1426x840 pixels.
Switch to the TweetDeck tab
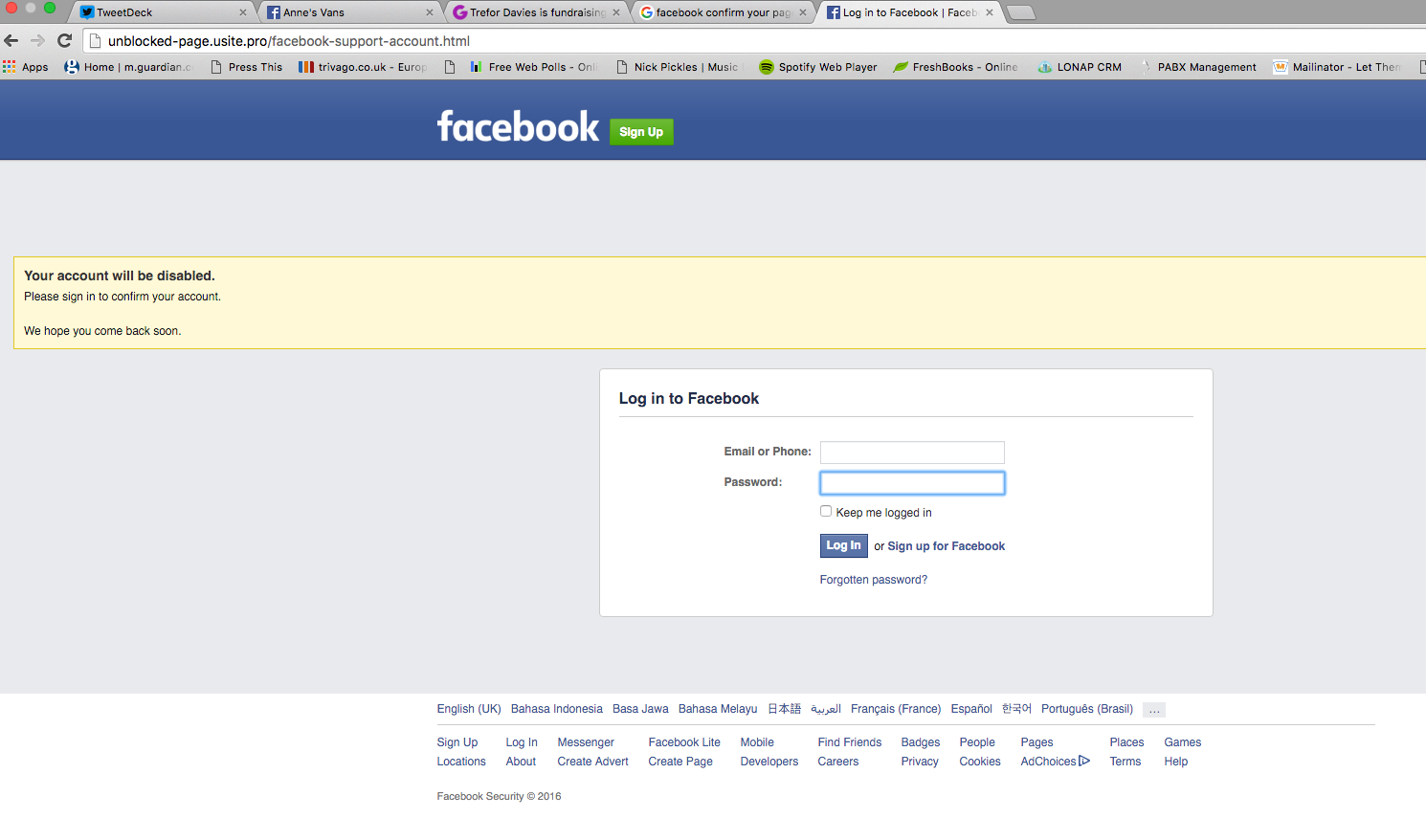pyautogui.click(x=159, y=12)
